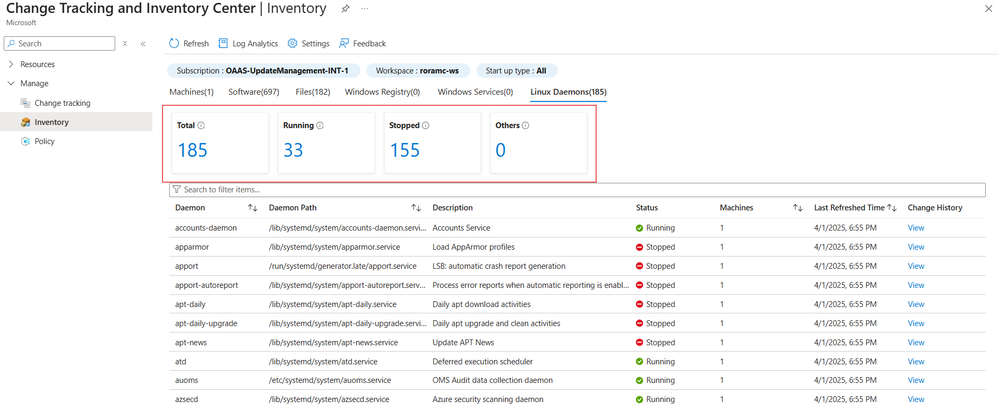The image size is (999, 407).
Task: Sort by Daemon Path column arrows
Action: [416, 208]
